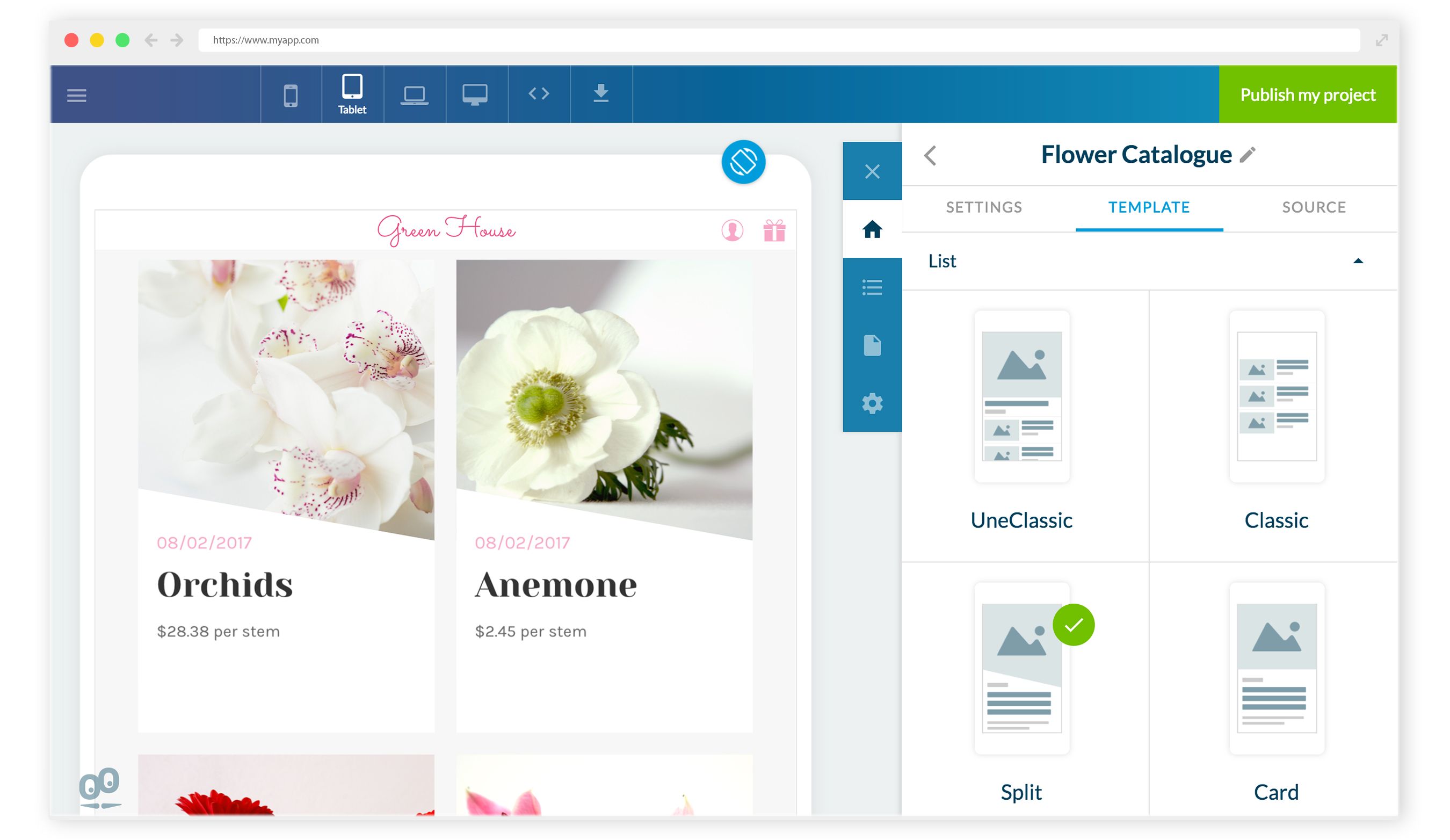The height and width of the screenshot is (840, 1450).
Task: Click the pink flower thumbnail below Anemone
Action: click(604, 785)
